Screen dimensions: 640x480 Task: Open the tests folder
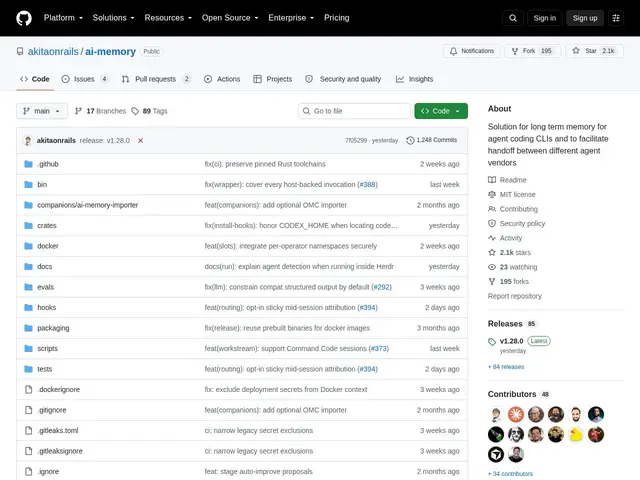tap(44, 369)
